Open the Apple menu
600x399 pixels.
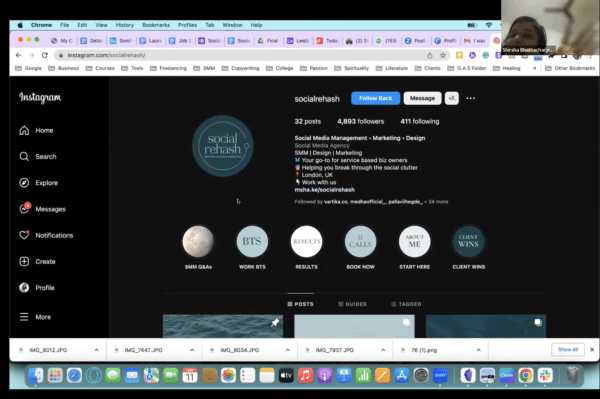click(x=20, y=25)
